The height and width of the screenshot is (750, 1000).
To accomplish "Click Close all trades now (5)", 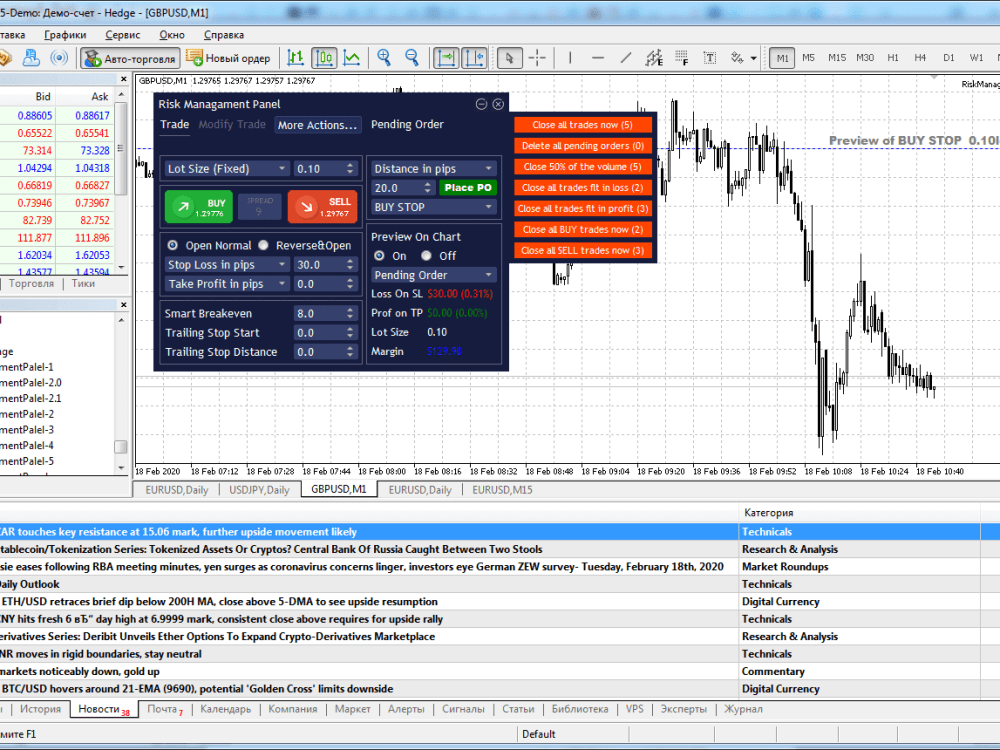I will (x=583, y=125).
